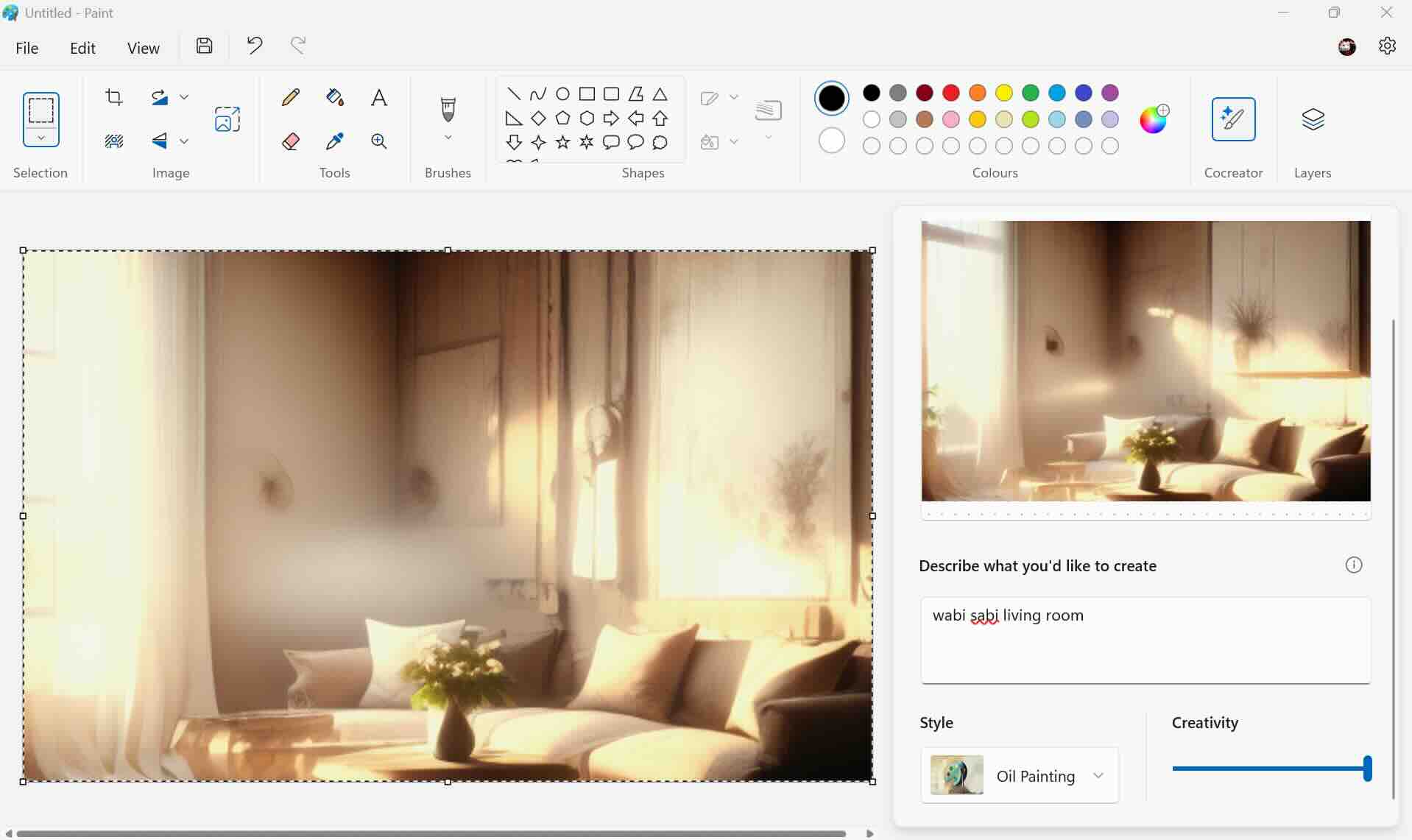Select the Pentagon shape
Screen dimensions: 1412x840
[x=562, y=118]
